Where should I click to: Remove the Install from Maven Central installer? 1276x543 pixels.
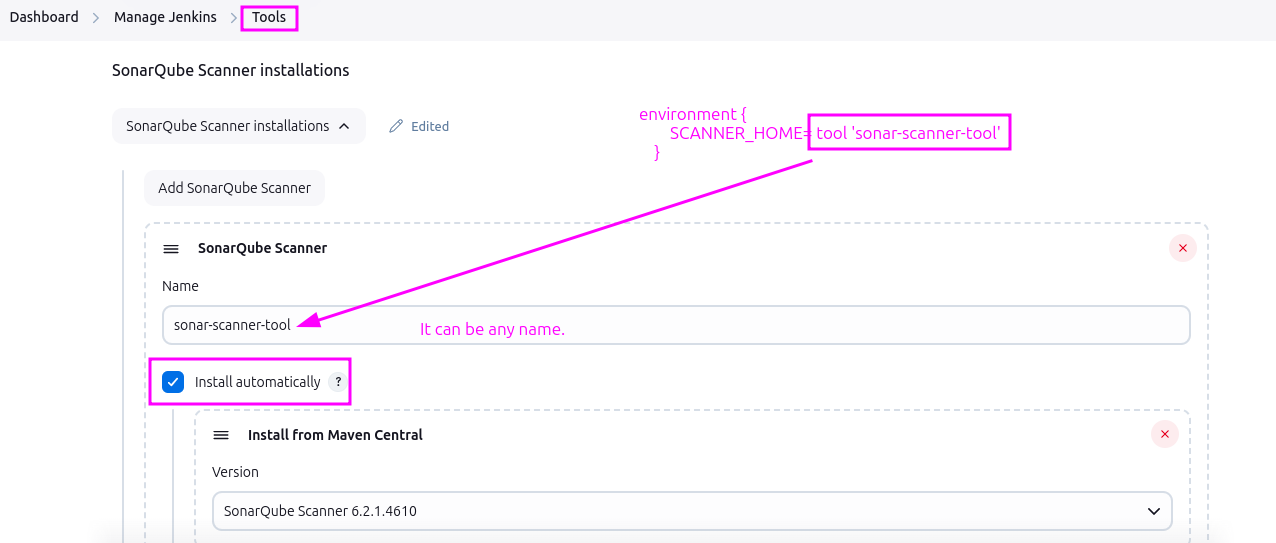pyautogui.click(x=1164, y=434)
